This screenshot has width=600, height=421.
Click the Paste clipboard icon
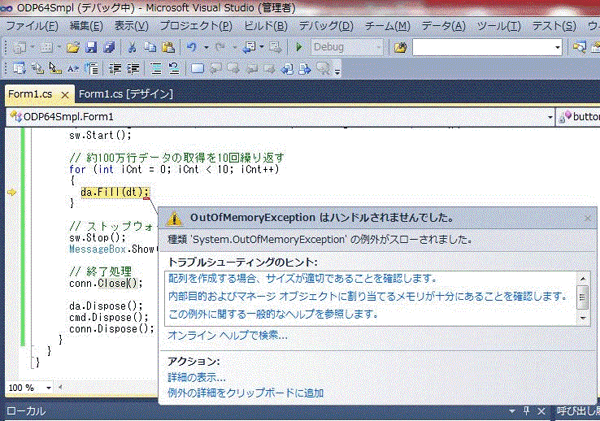168,47
